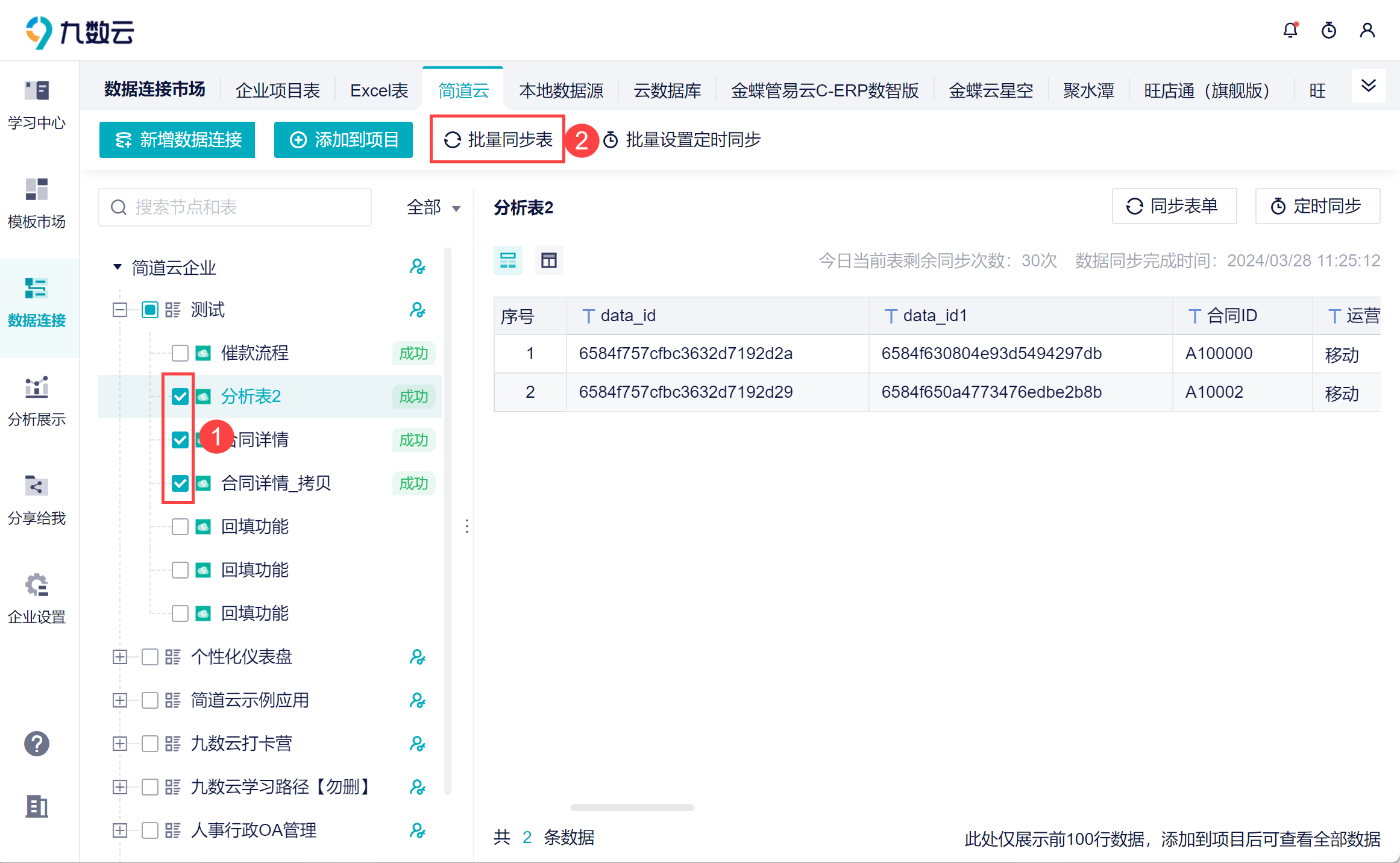Expand the 简道云示例应用 tree node
This screenshot has width=1400, height=863.
pos(120,700)
